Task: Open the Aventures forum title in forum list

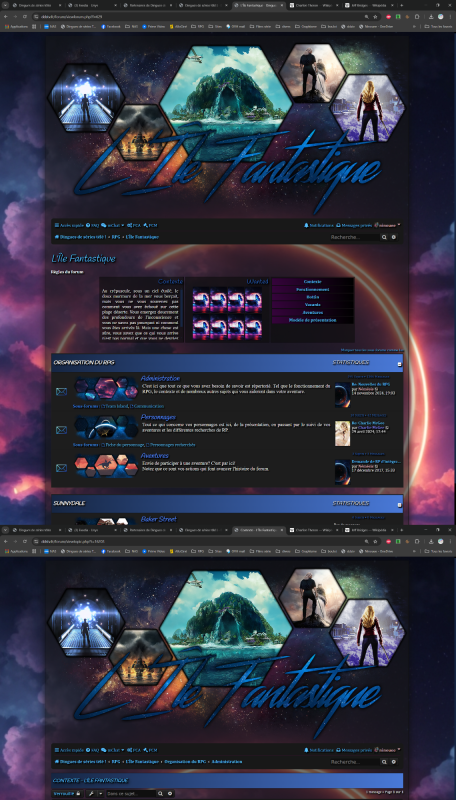Action: 155,455
